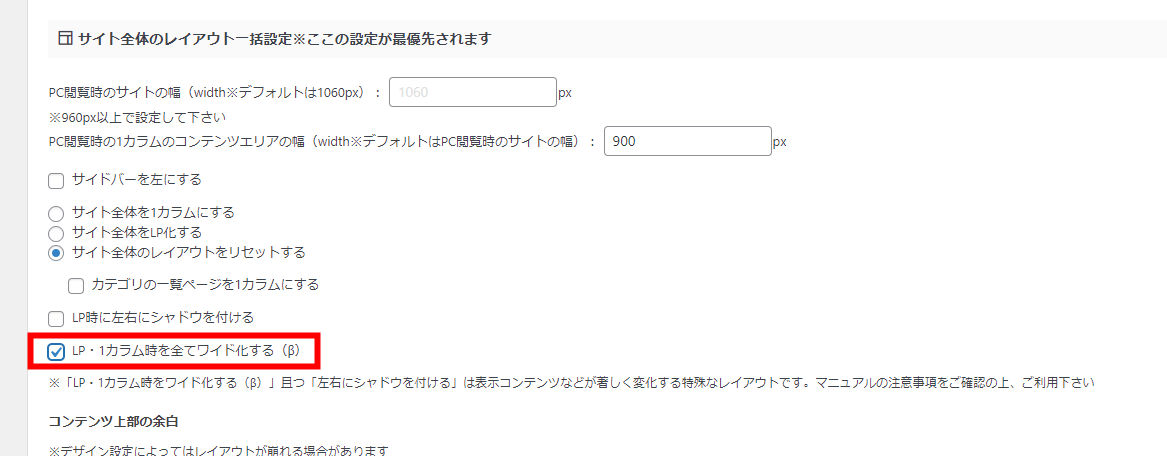
Task: Click the note ※960px以上で設定して下さい
Action: (x=137, y=118)
